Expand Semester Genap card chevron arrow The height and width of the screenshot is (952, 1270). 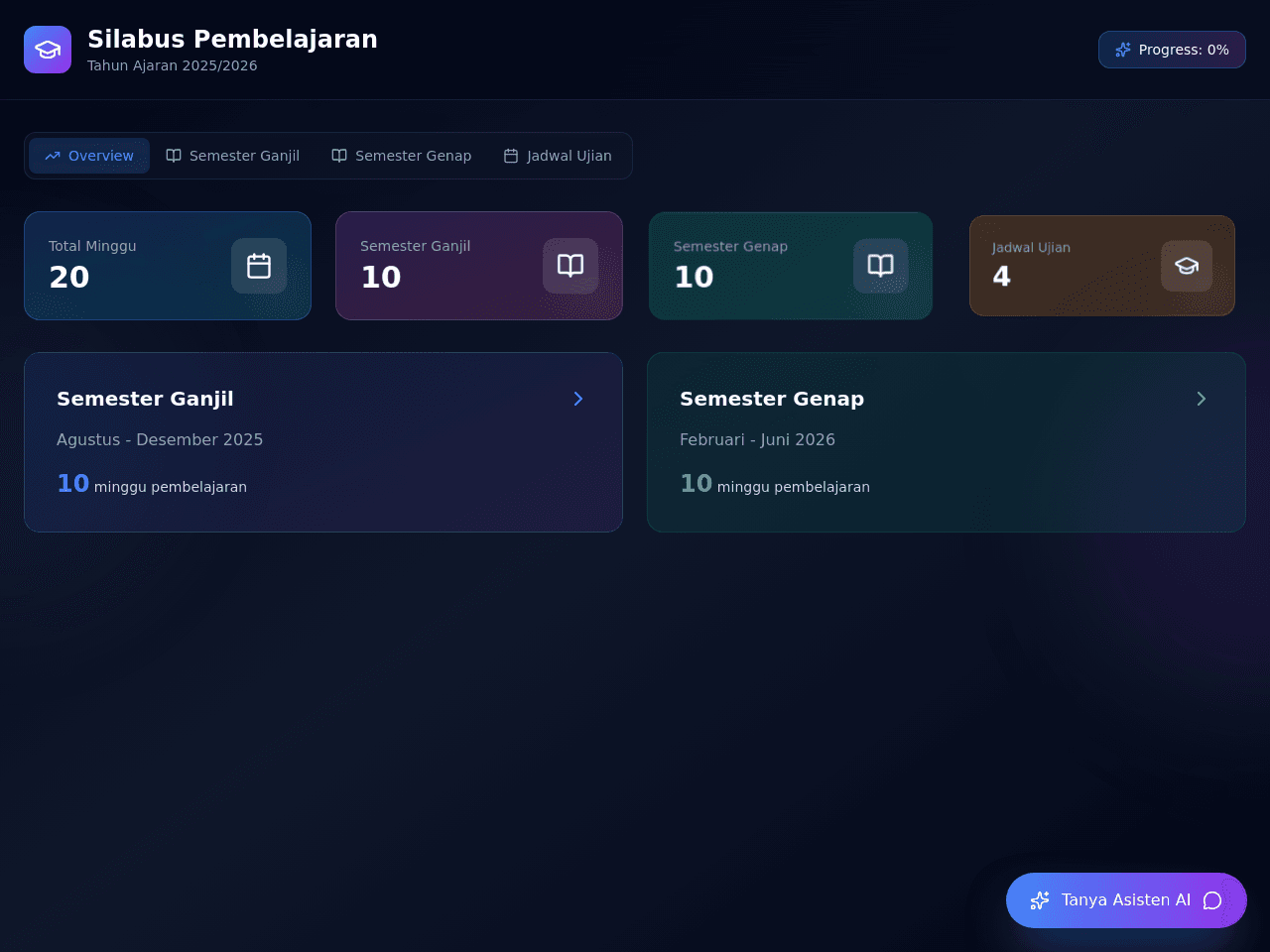tap(1202, 399)
